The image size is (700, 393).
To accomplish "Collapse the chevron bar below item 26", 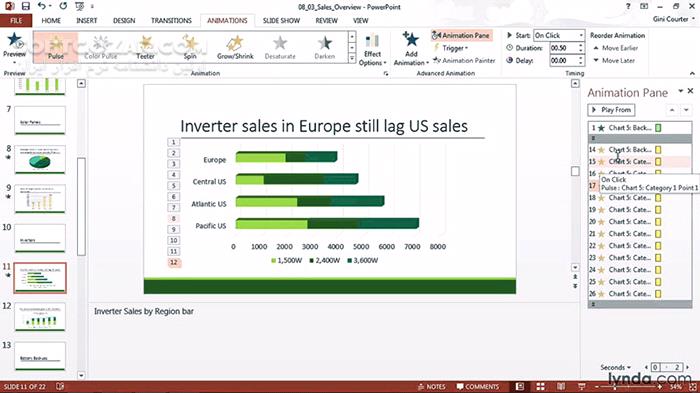I will [x=640, y=304].
